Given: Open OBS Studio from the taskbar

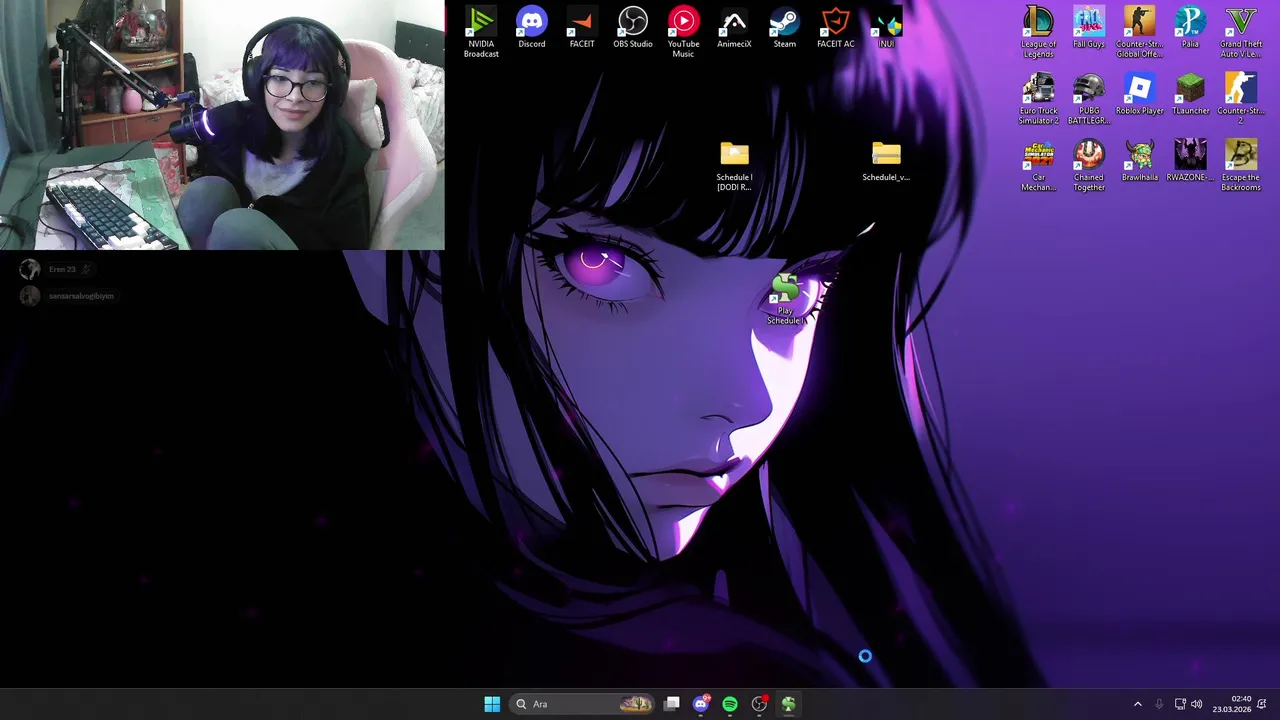Looking at the screenshot, I should pyautogui.click(x=759, y=704).
